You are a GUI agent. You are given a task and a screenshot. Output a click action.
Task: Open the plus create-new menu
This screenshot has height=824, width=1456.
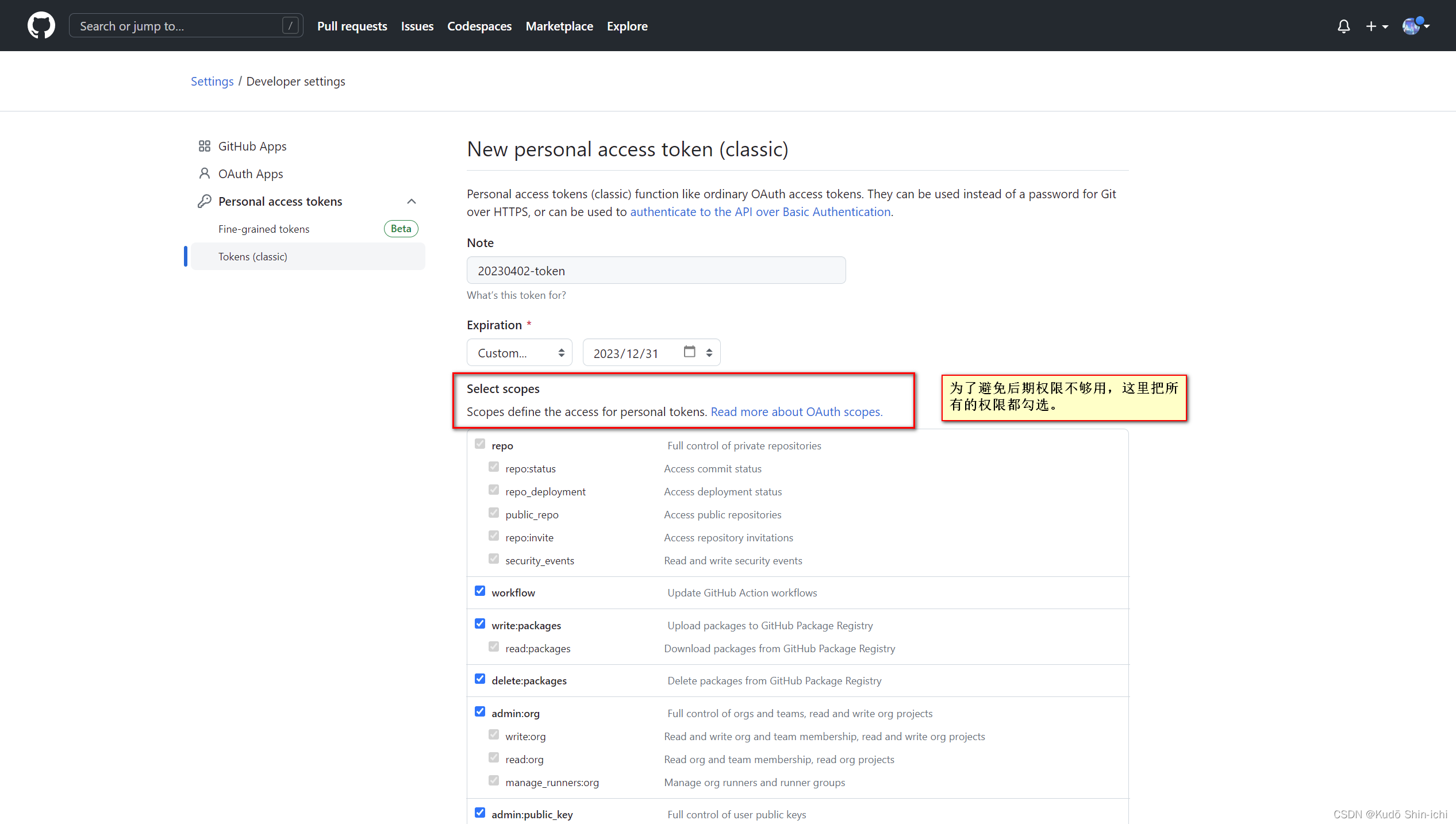tap(1377, 26)
